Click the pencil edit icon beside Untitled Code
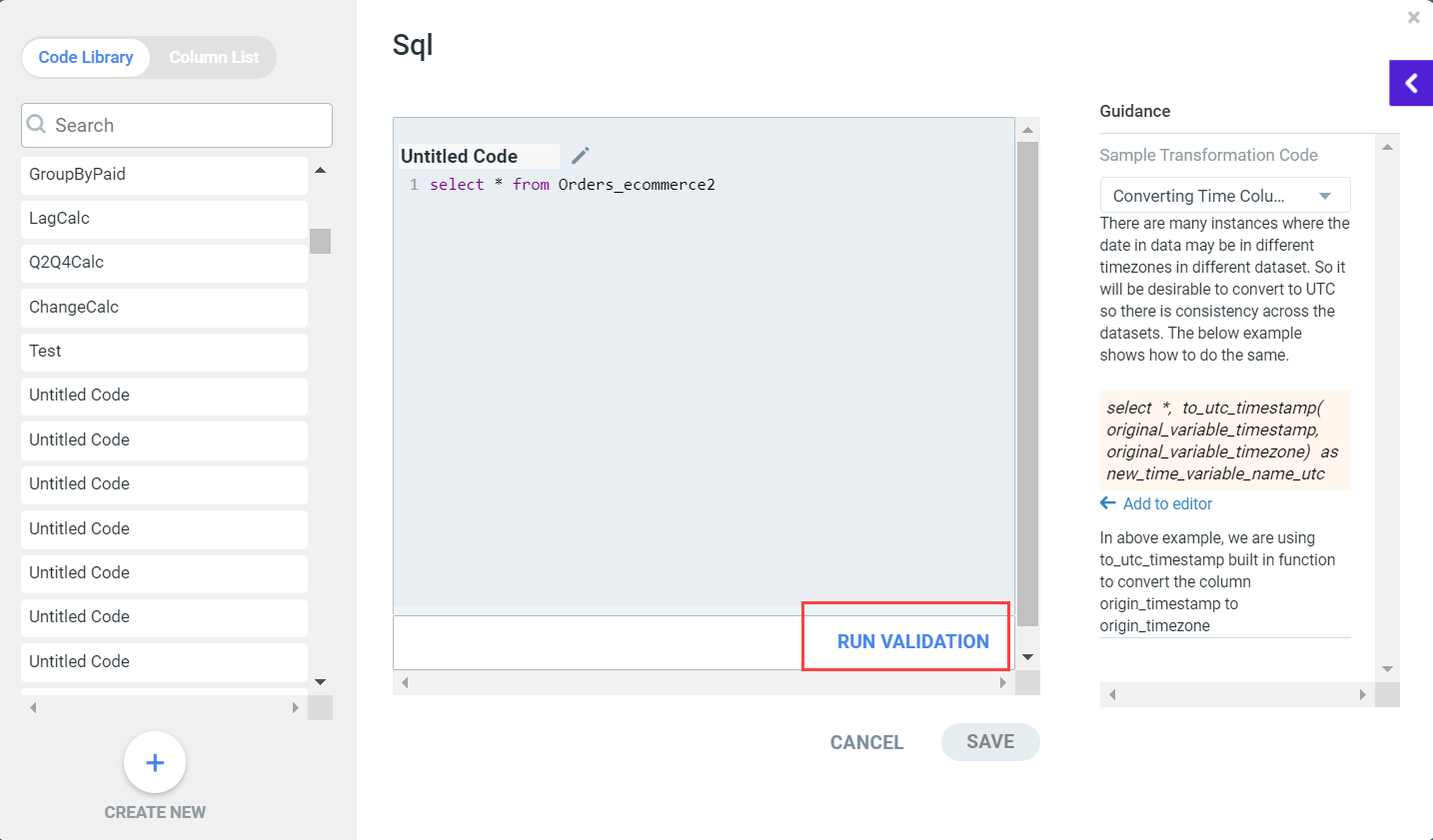Screen dimensions: 1433x840 pos(581,155)
